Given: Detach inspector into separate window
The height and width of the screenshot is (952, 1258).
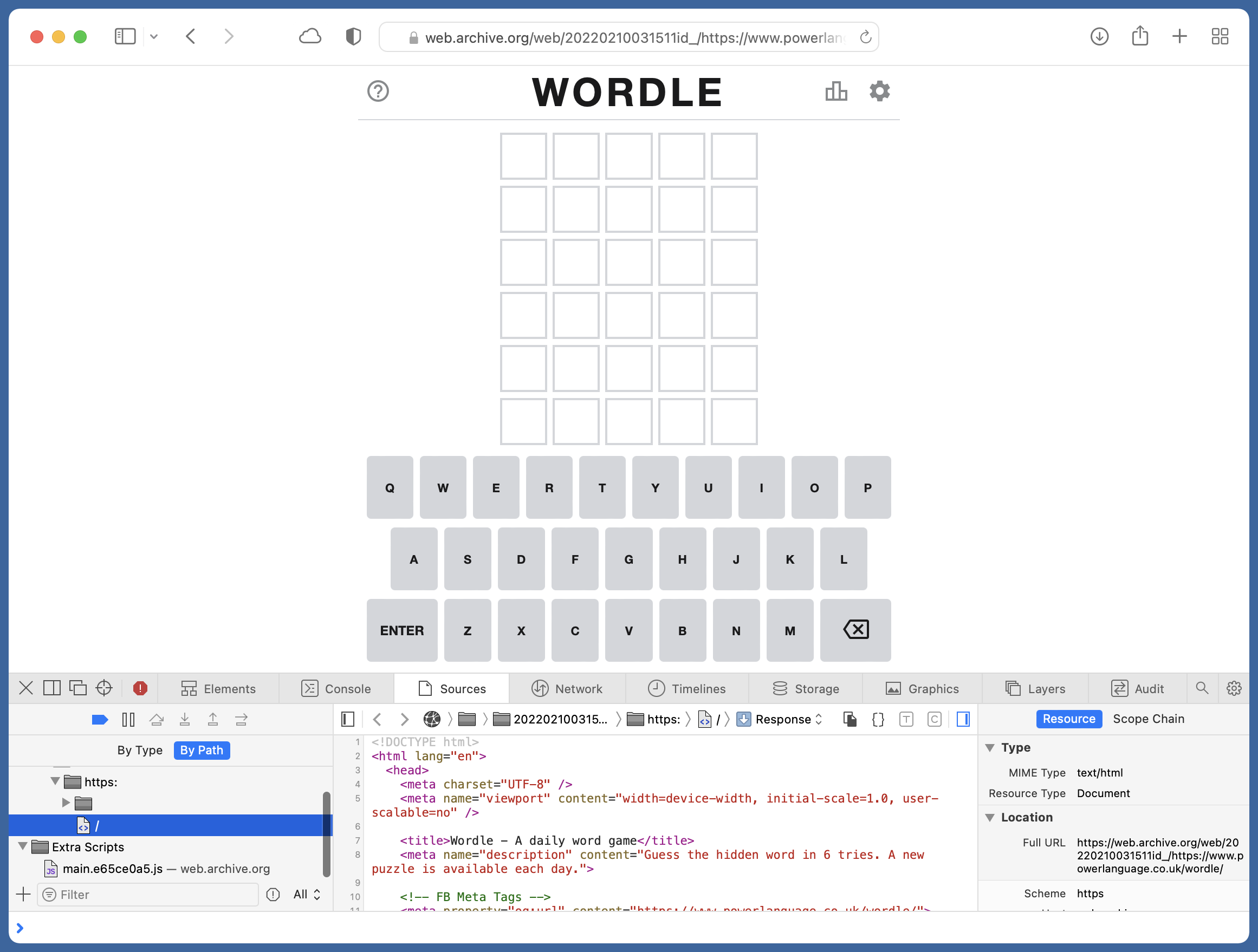Looking at the screenshot, I should [x=78, y=688].
